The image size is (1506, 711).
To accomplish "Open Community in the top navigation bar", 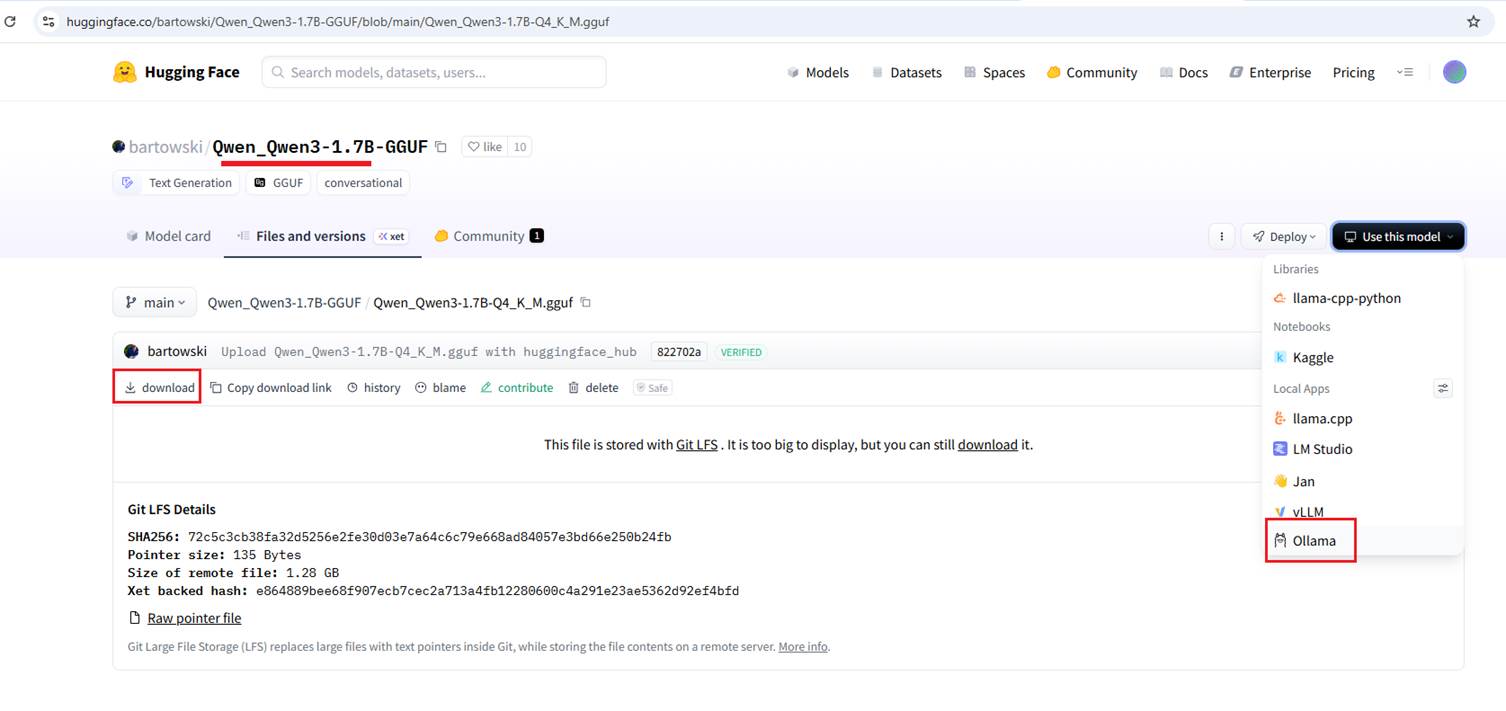I will tap(1092, 72).
